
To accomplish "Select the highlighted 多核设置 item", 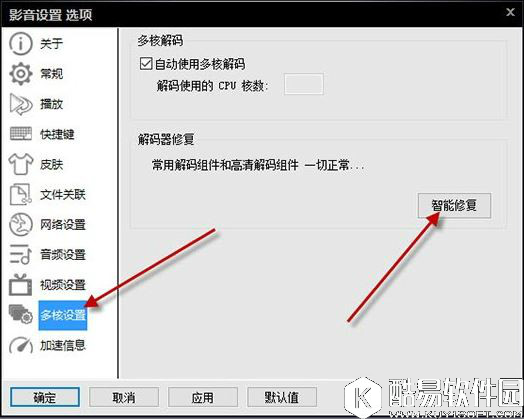I will pos(63,315).
